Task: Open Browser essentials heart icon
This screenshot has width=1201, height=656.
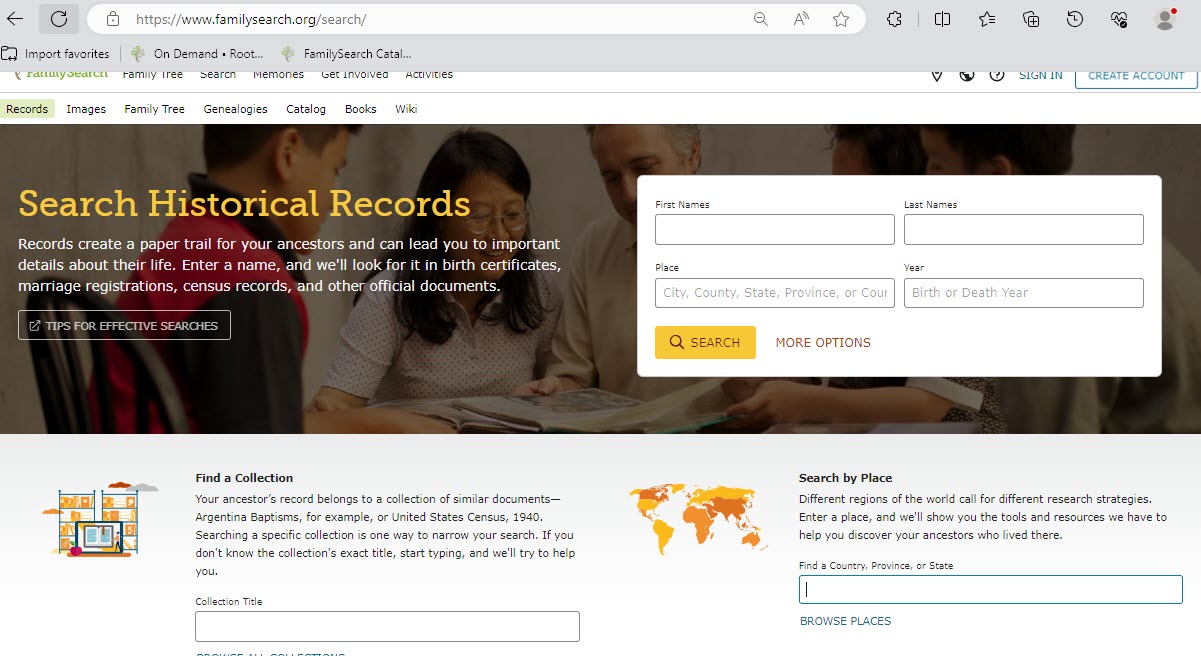Action: click(x=1119, y=19)
